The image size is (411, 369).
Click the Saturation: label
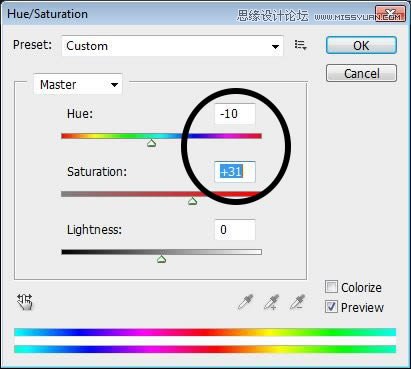[97, 172]
